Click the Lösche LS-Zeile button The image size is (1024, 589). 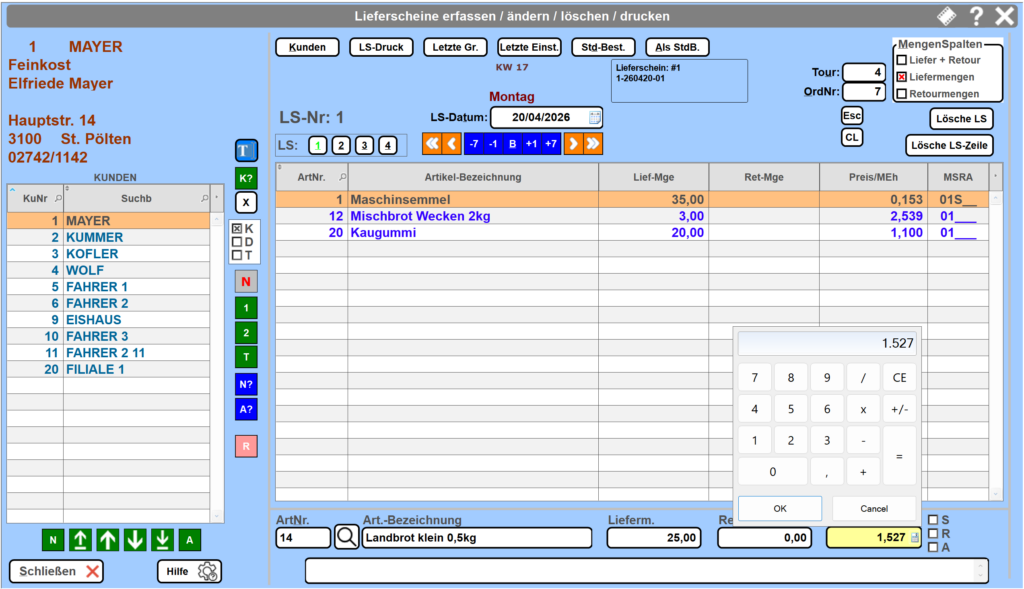[x=949, y=145]
